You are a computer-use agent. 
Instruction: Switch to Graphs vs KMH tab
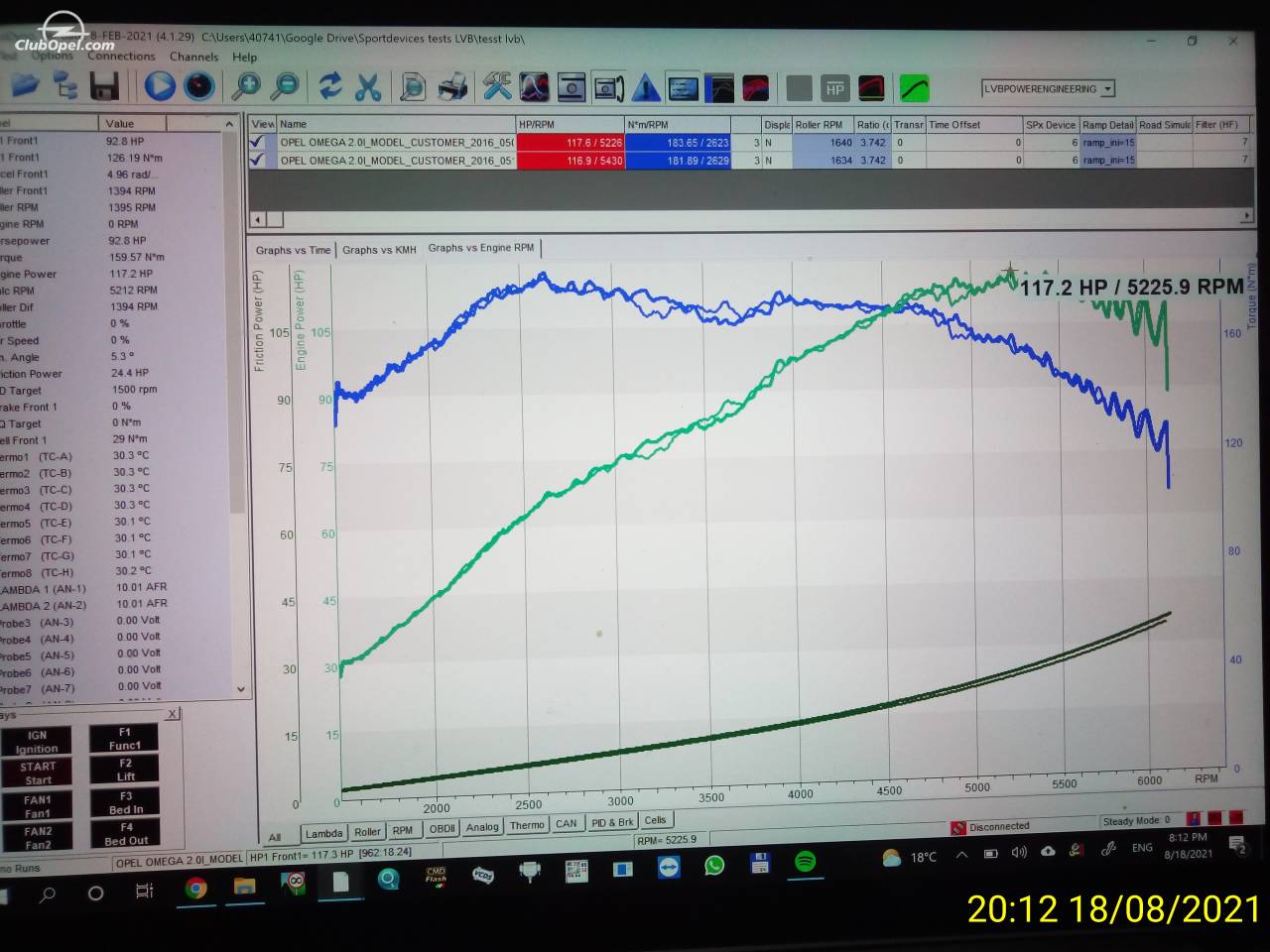point(379,250)
